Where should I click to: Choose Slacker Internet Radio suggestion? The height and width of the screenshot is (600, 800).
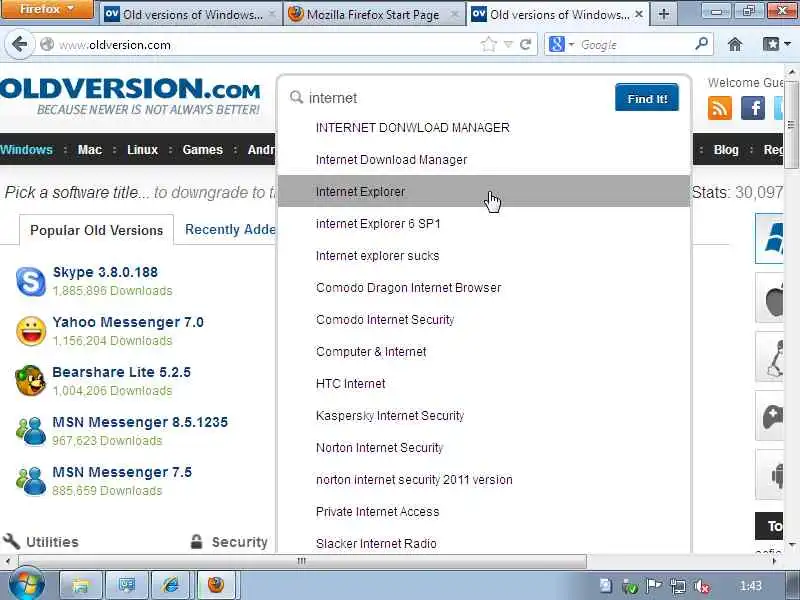point(484,543)
